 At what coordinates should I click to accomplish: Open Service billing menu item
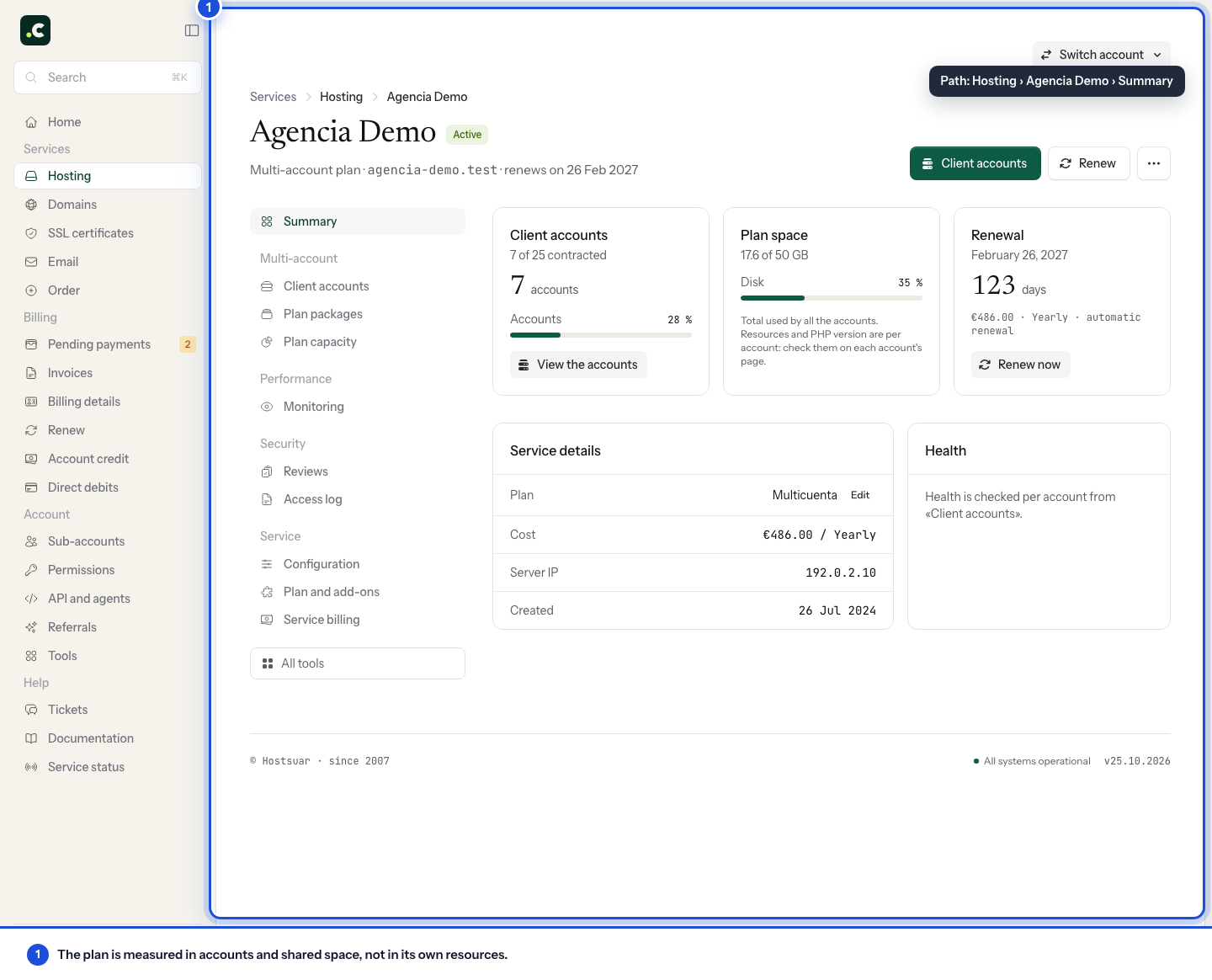pos(358,620)
